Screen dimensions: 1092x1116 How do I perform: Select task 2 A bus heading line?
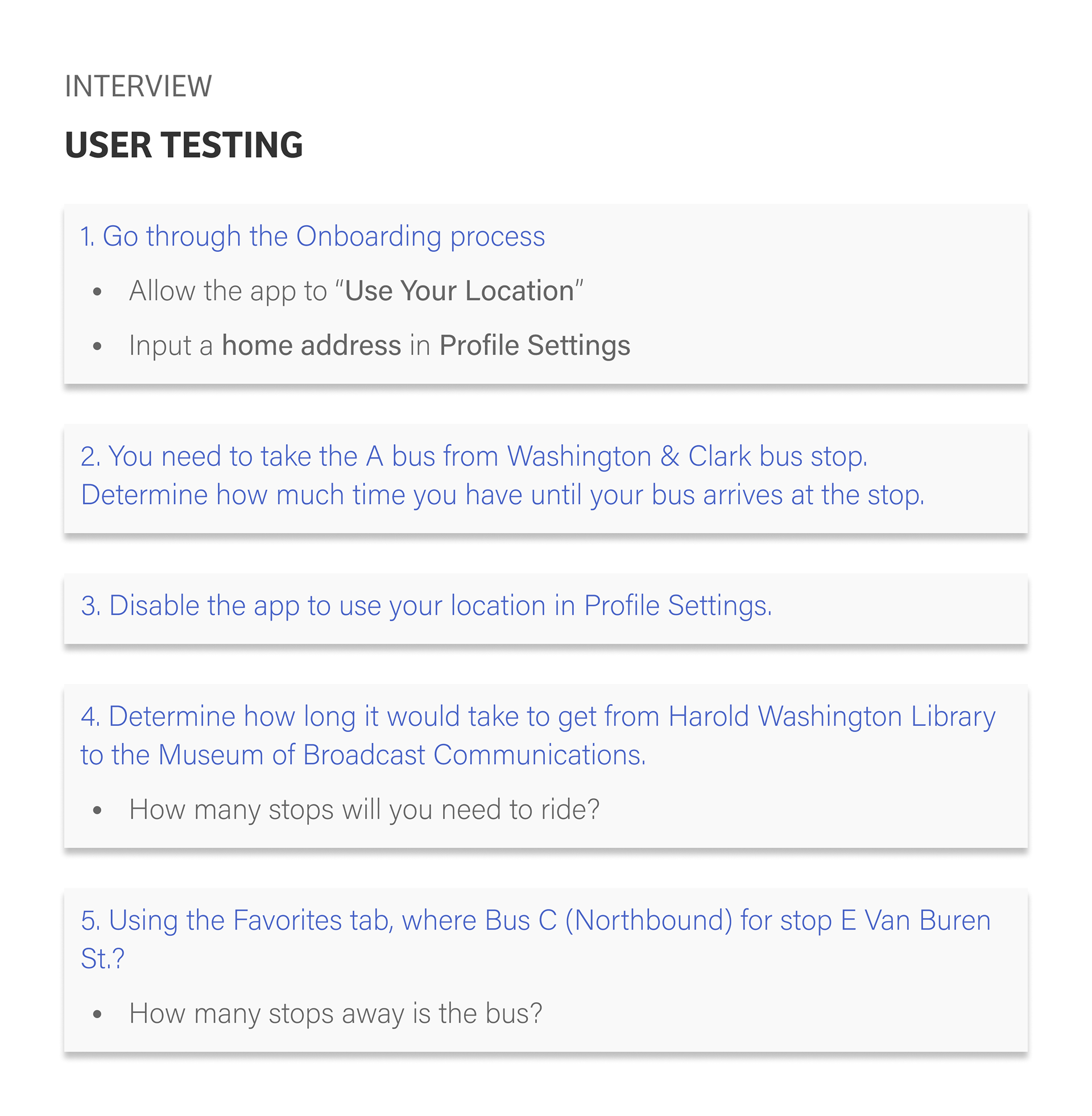click(474, 457)
